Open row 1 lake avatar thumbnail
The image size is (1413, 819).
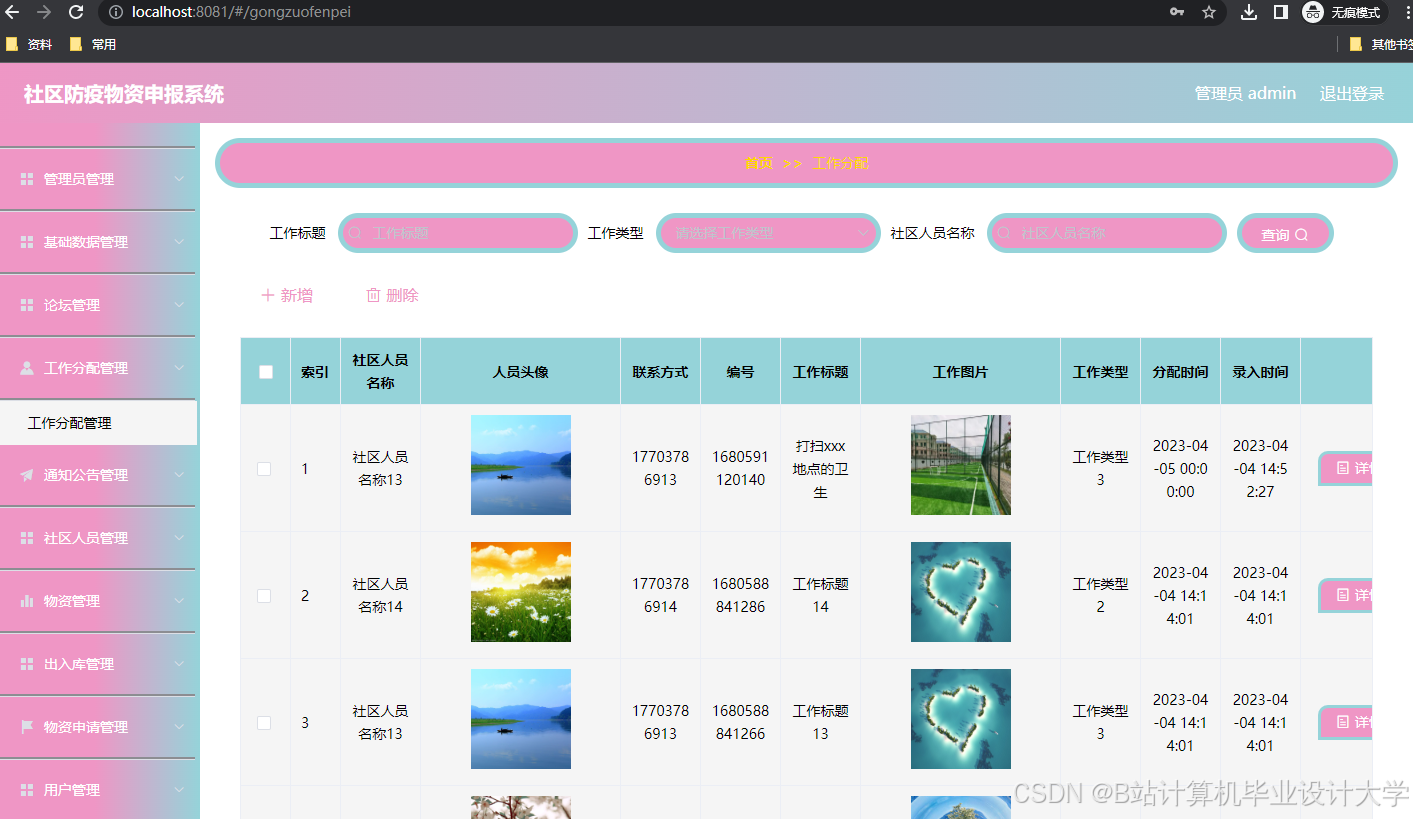[x=521, y=465]
